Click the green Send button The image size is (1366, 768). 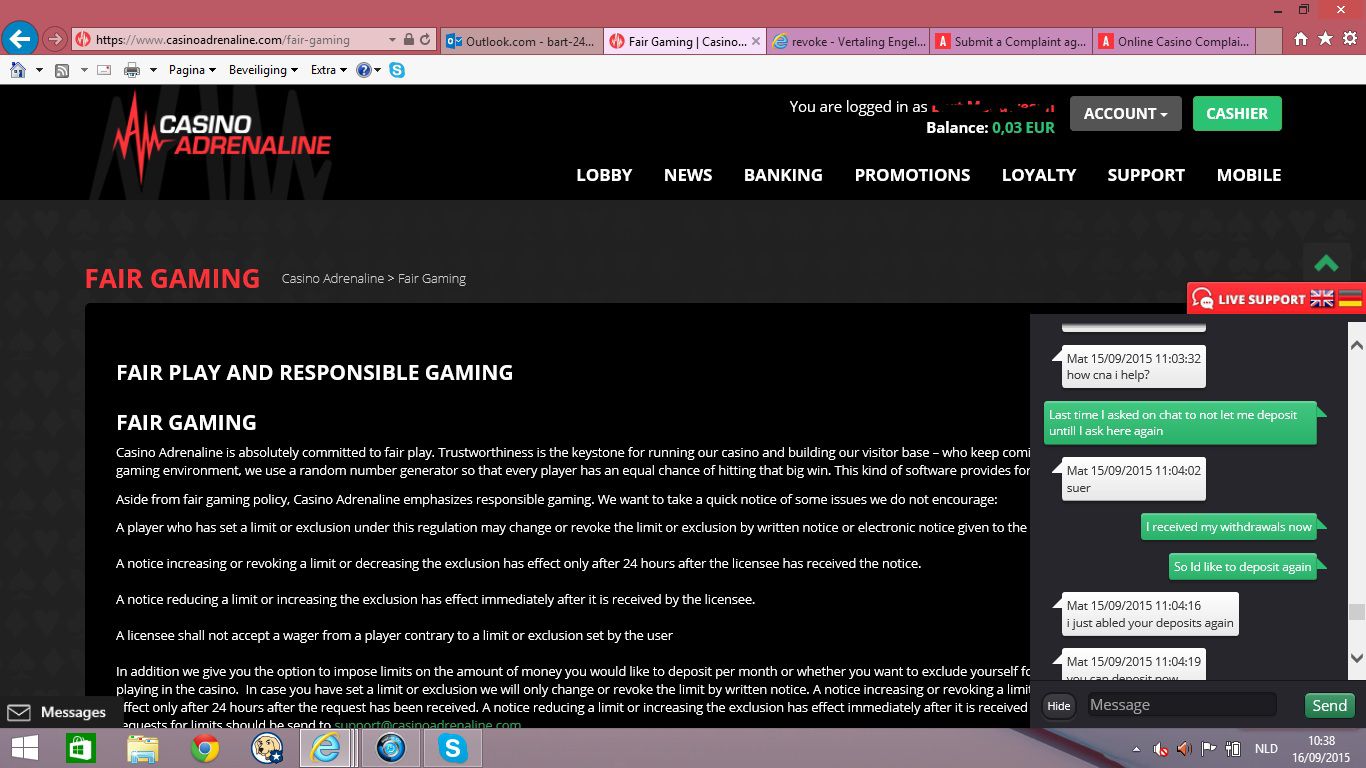(x=1330, y=705)
